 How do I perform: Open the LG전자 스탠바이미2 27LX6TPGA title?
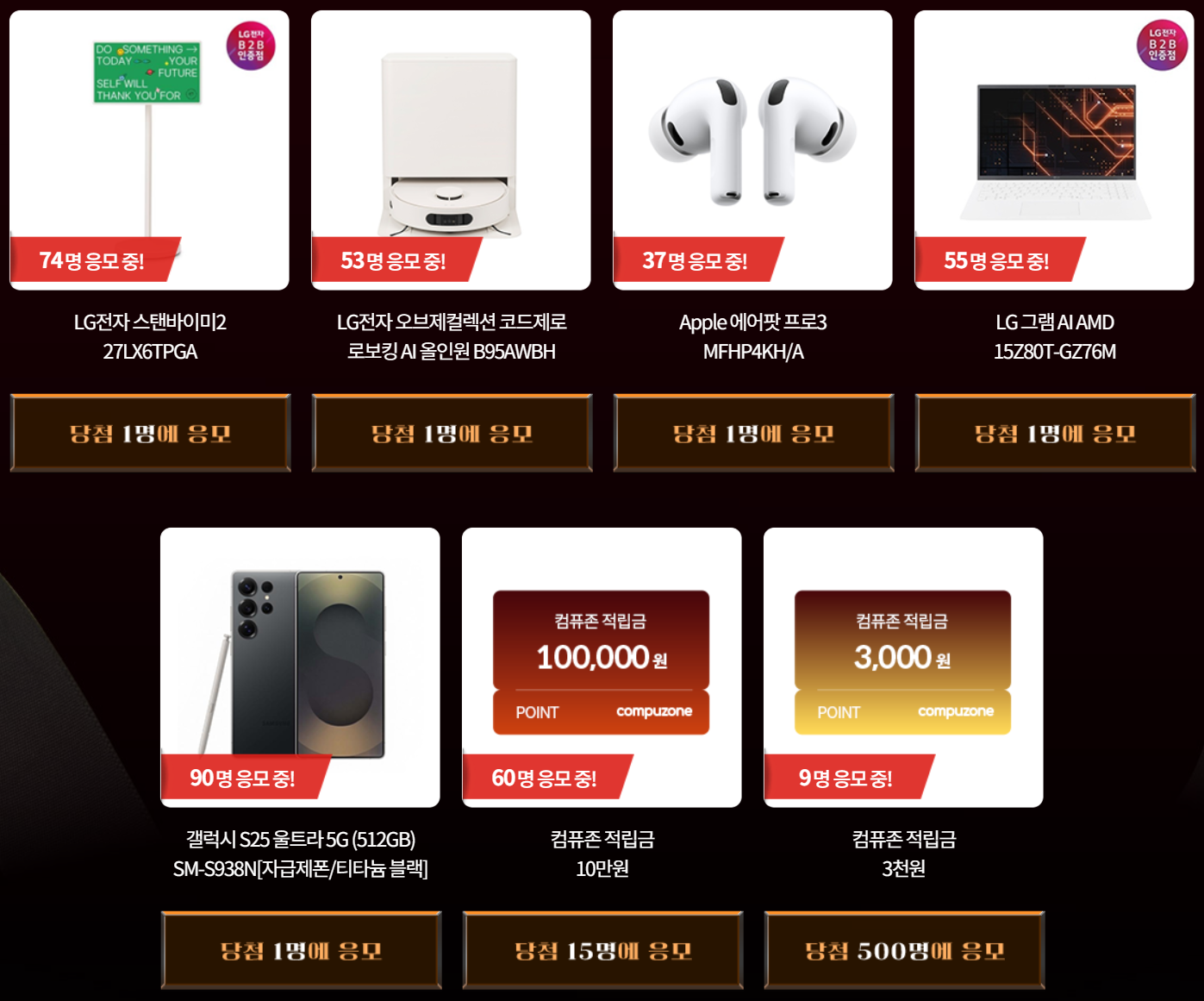(150, 337)
